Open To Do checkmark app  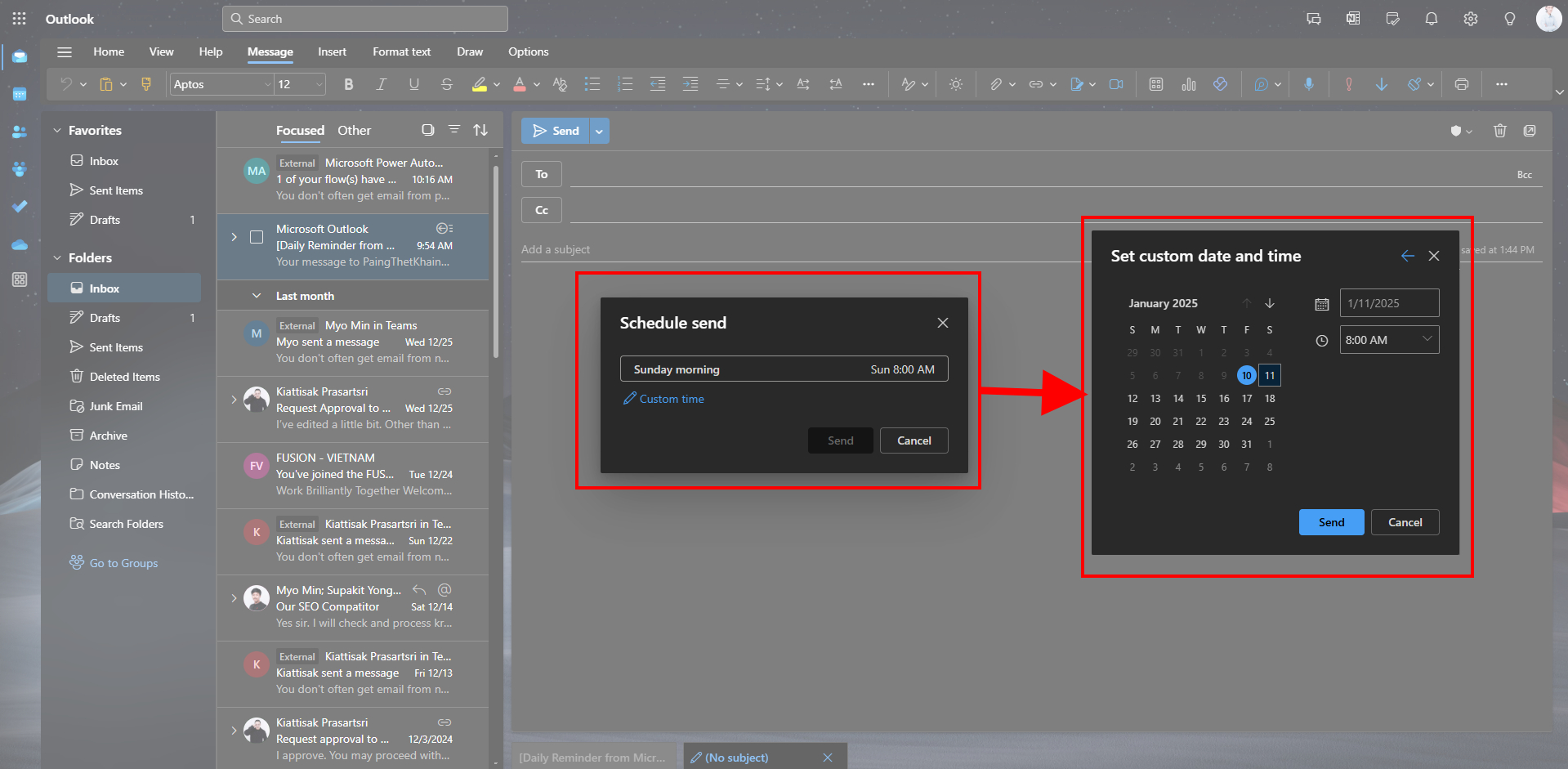click(x=20, y=206)
